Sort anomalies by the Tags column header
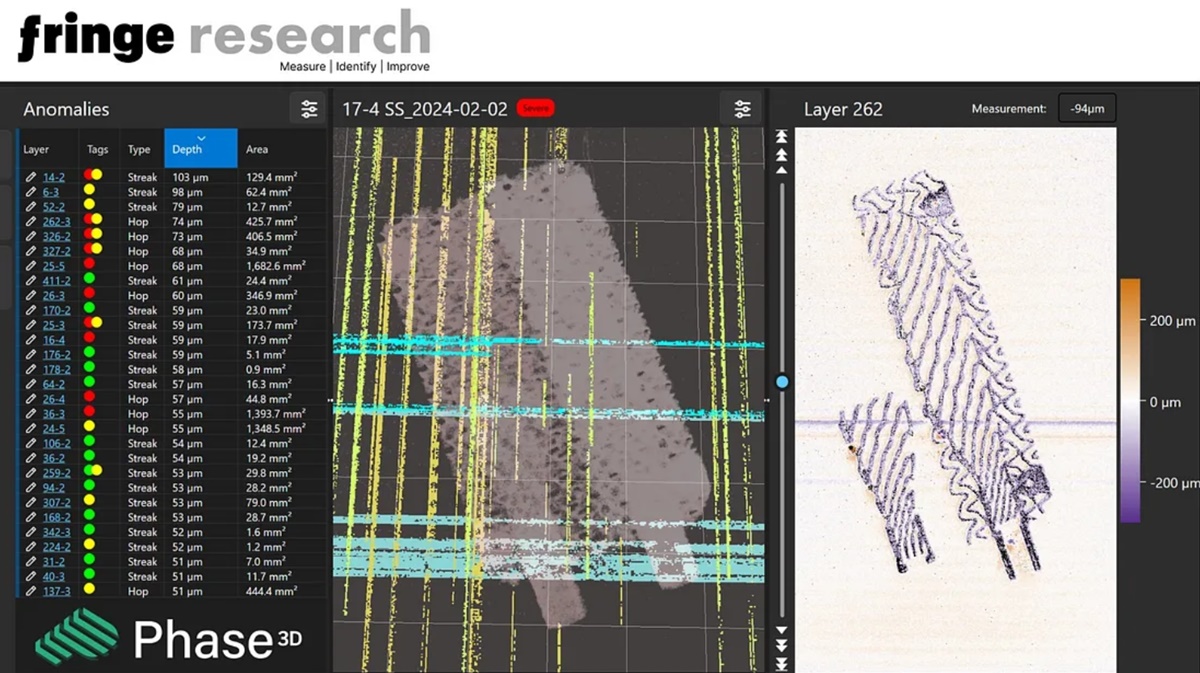 tap(98, 149)
